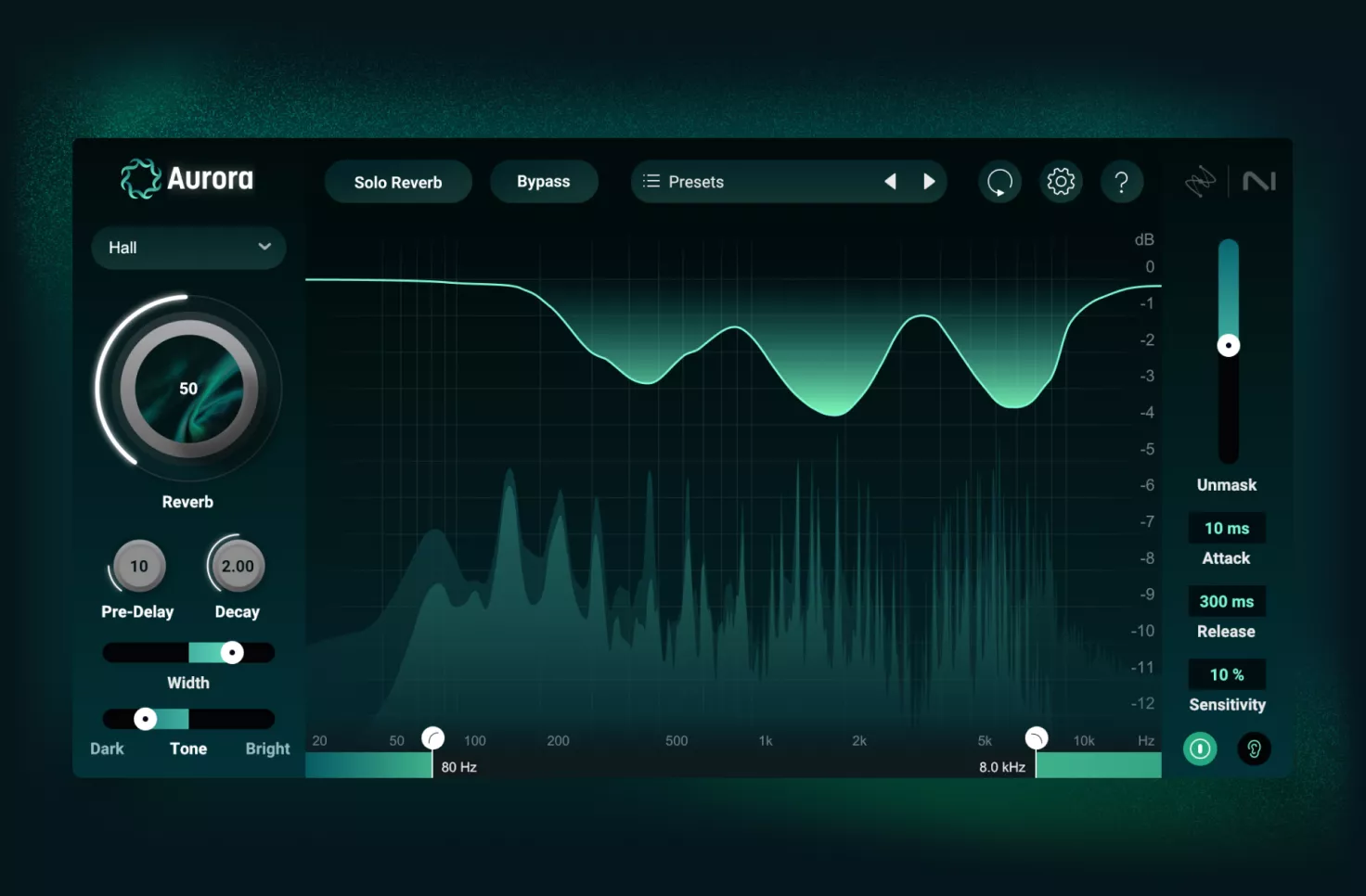Open Aurora settings via the gear icon

coord(1061,182)
